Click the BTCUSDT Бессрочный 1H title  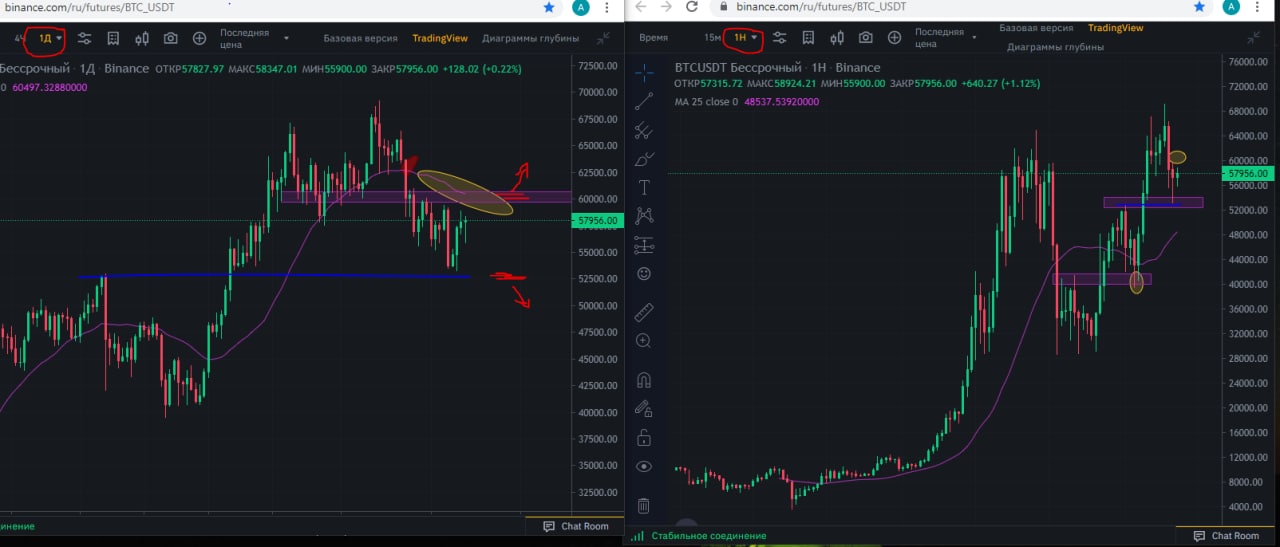tap(778, 68)
